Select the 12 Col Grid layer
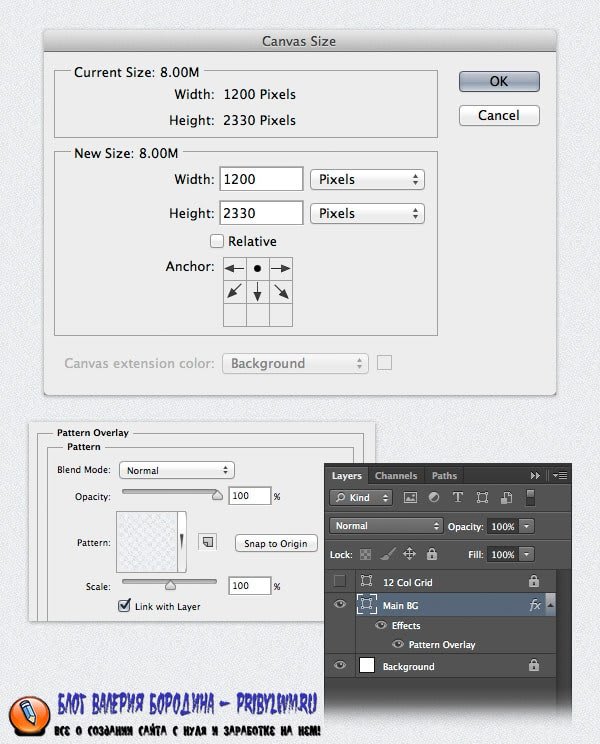Image resolution: width=600 pixels, height=744 pixels. (407, 582)
